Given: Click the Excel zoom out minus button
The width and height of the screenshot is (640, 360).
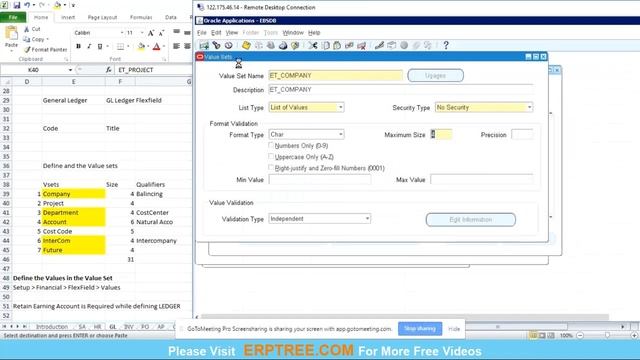Looking at the screenshot, I should [x=580, y=335].
